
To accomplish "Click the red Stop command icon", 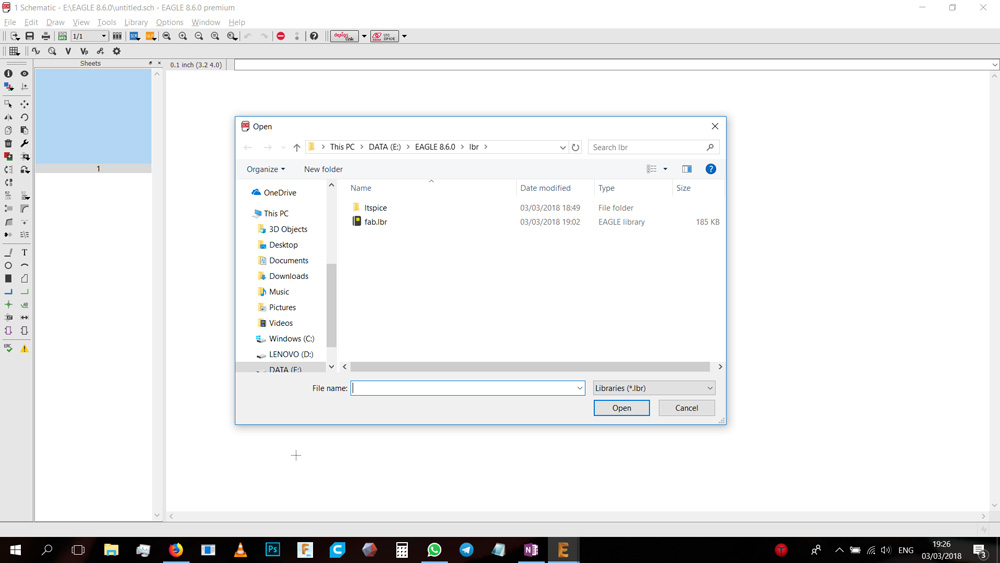I will 281,36.
